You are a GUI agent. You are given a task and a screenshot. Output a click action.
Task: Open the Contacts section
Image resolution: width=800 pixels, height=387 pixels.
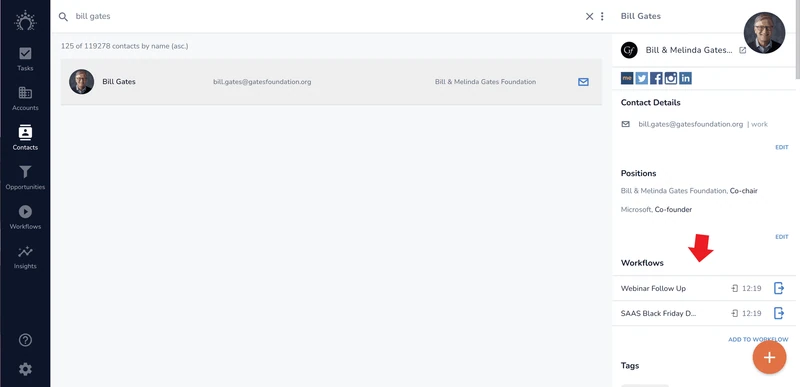tap(25, 138)
